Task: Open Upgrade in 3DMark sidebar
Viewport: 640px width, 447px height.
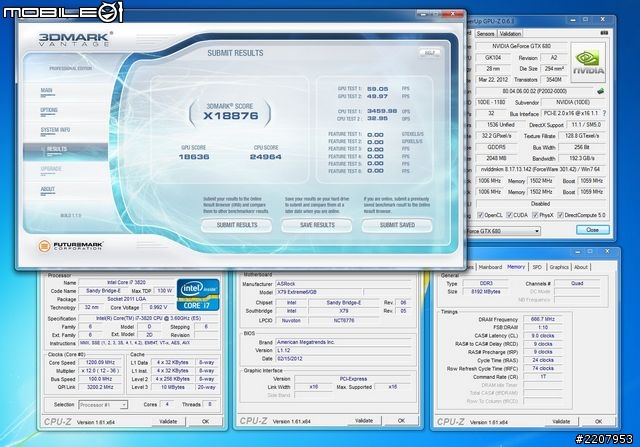Action: (x=51, y=169)
